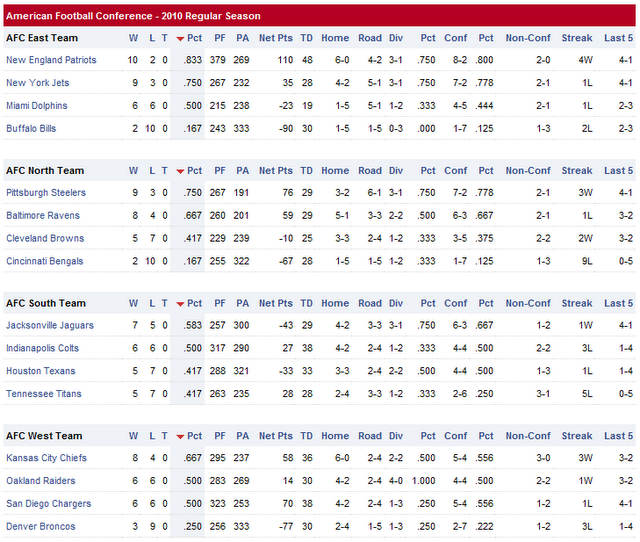Open the Denver Broncos team link
640x542 pixels.
coord(40,526)
